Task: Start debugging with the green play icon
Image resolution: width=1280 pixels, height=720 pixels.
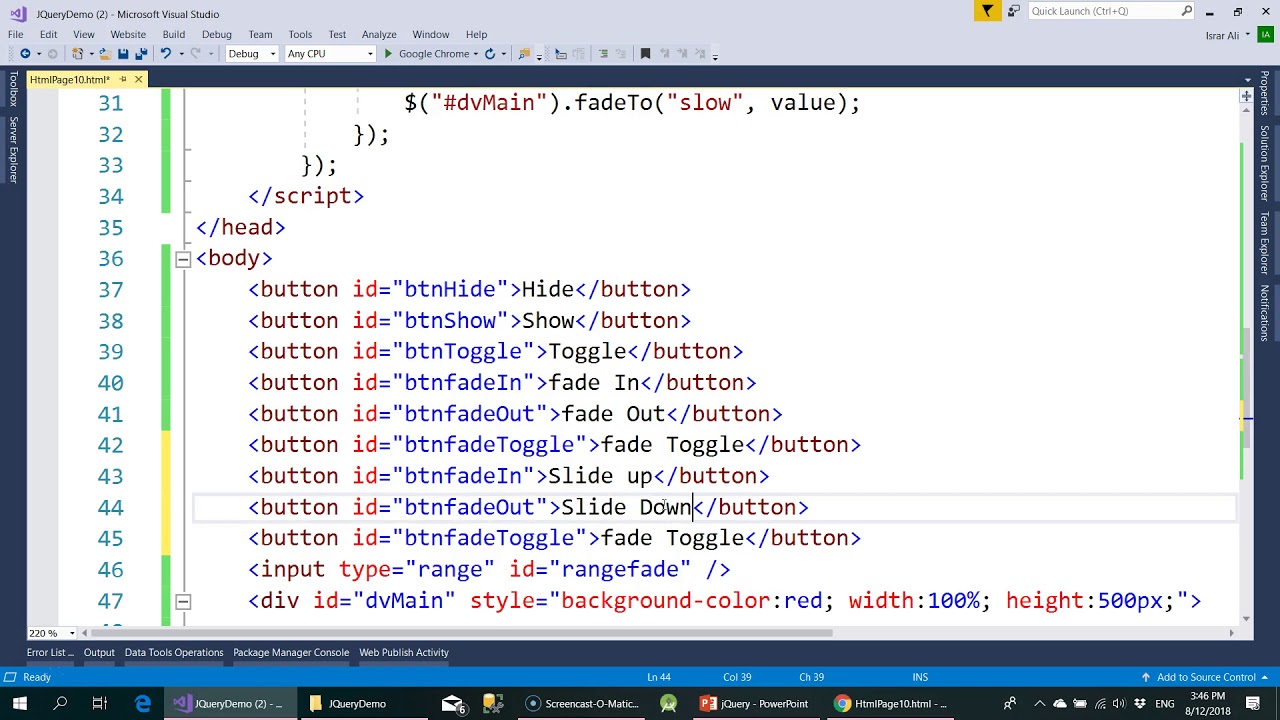Action: (388, 54)
